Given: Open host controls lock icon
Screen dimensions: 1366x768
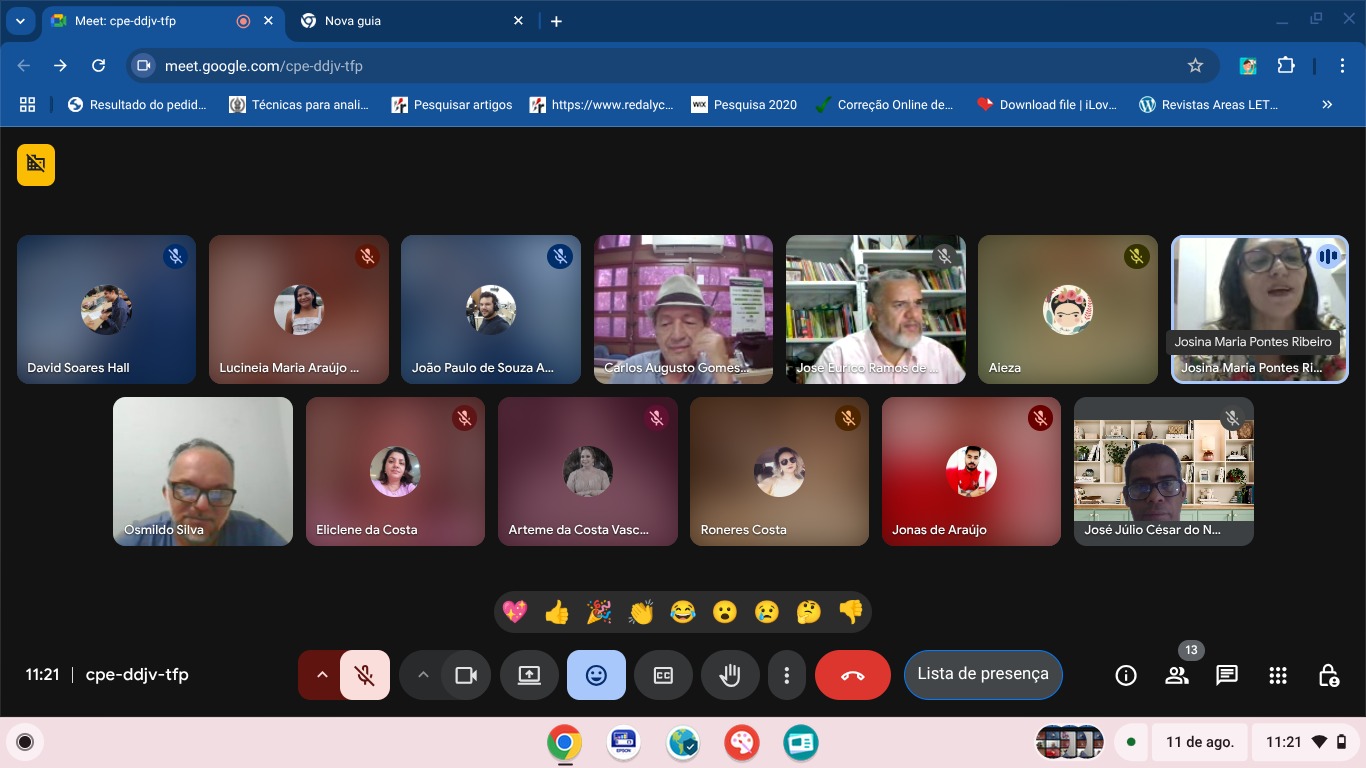Looking at the screenshot, I should tap(1328, 676).
